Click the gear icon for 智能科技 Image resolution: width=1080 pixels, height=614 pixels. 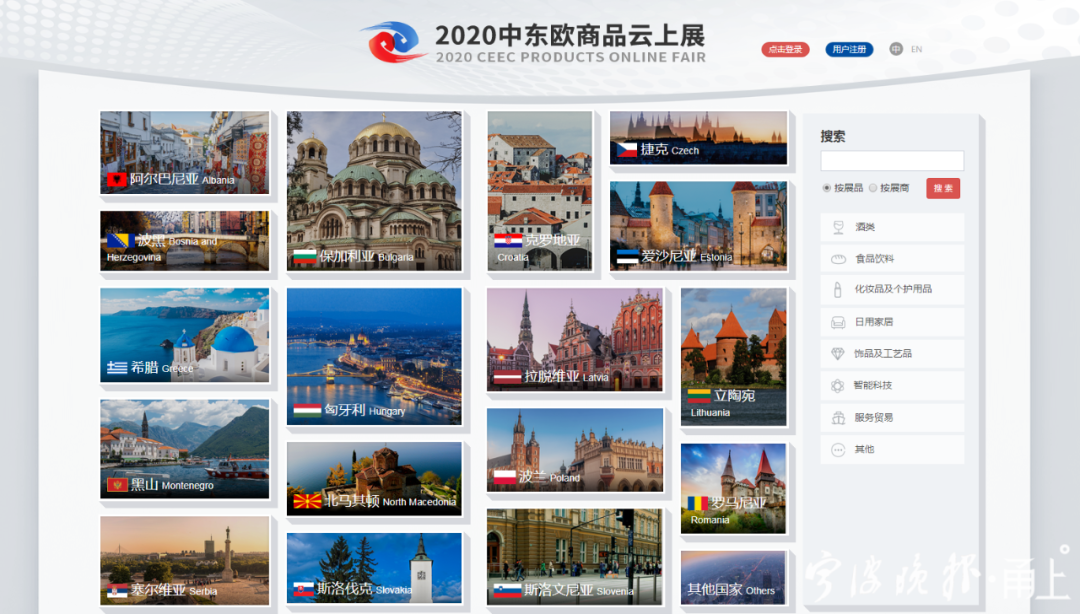tap(838, 386)
